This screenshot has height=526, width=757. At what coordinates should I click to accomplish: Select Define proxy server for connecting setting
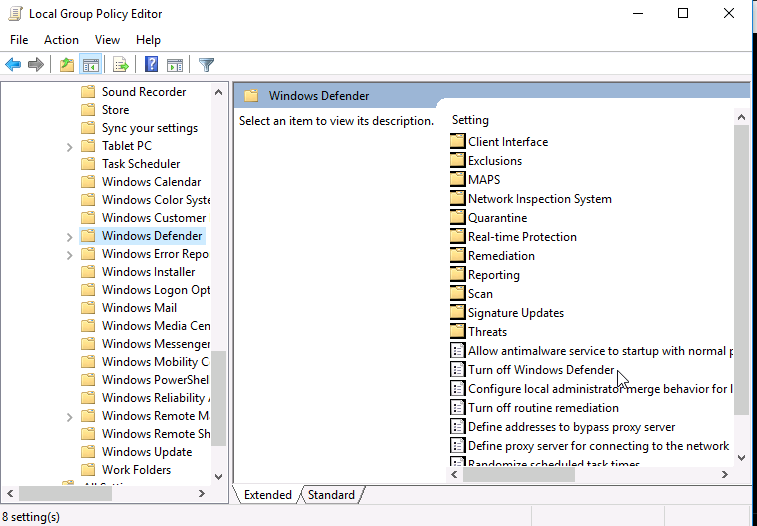pos(598,446)
